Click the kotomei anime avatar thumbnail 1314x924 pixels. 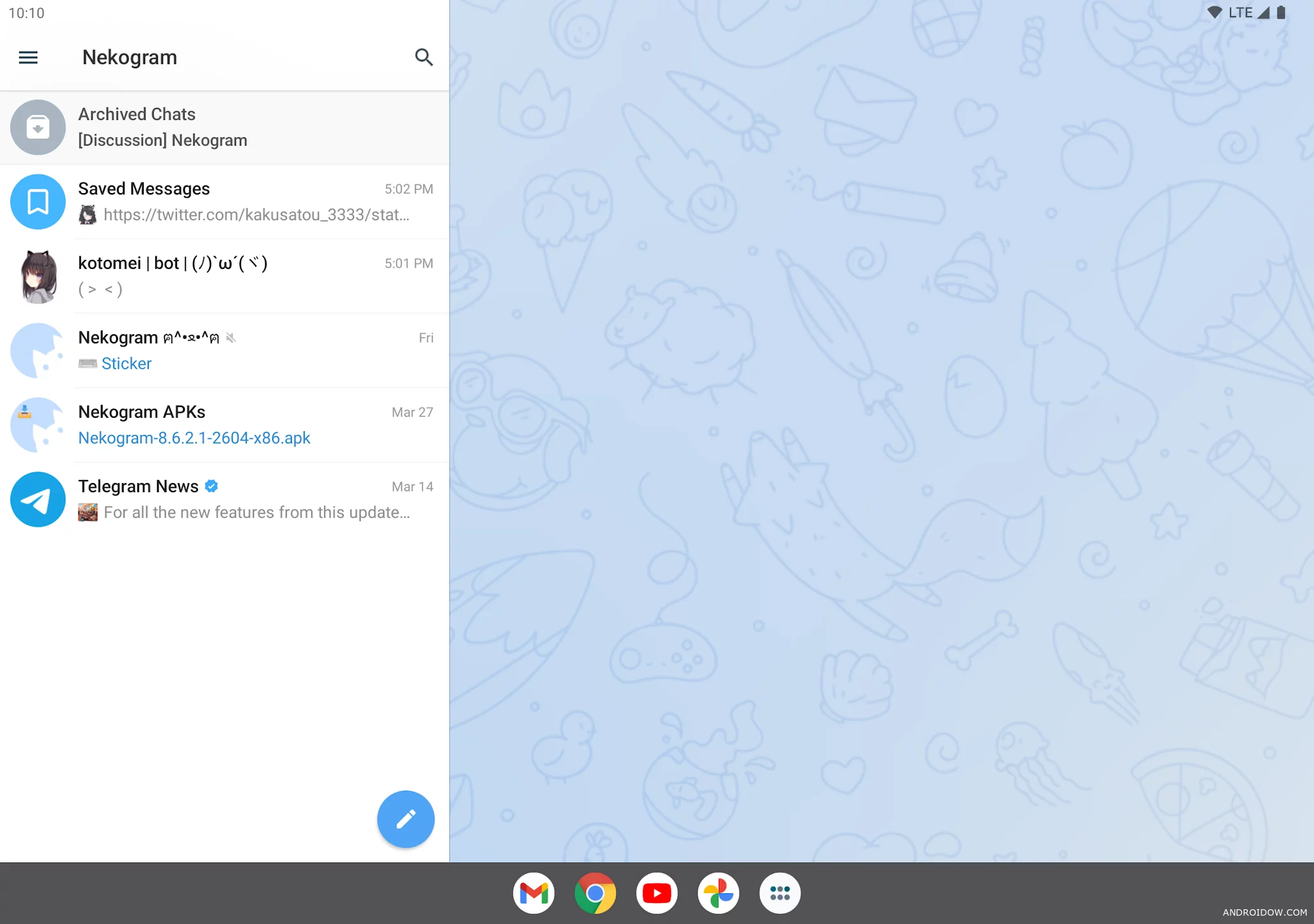tap(38, 276)
